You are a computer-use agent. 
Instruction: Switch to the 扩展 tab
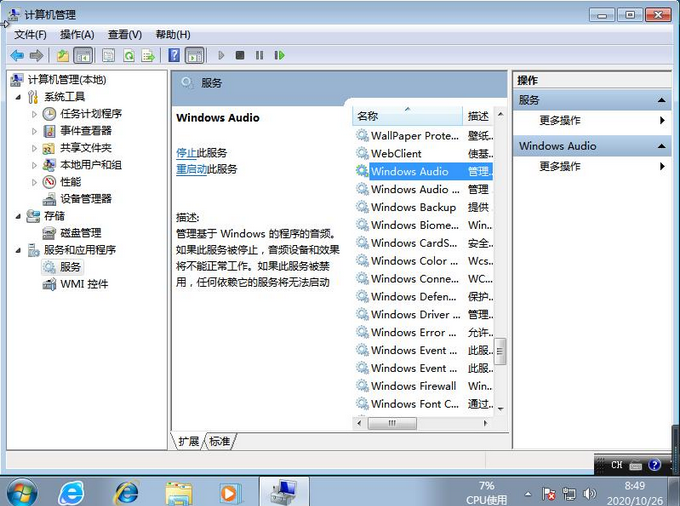click(x=188, y=441)
